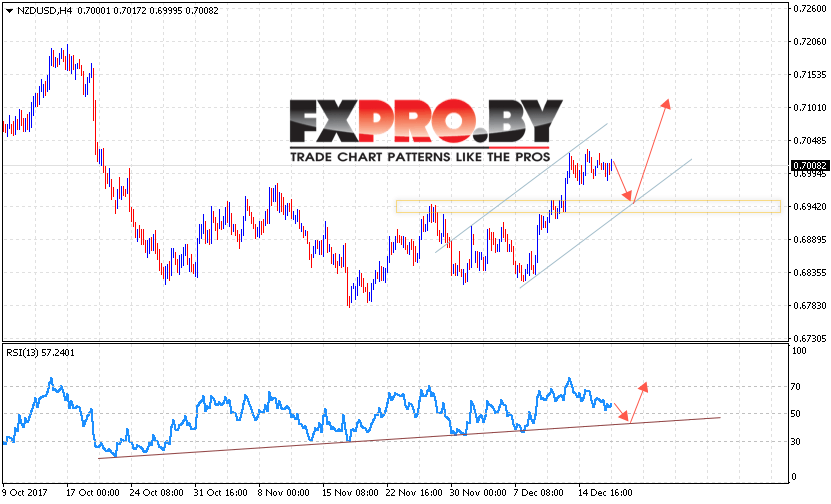Image resolution: width=831 pixels, height=504 pixels.
Task: Click the 14 Dec 16:00 date label
Action: tap(605, 493)
